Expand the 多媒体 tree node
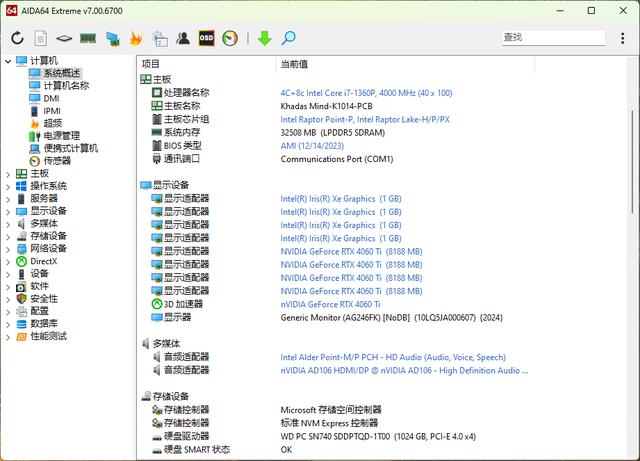The height and width of the screenshot is (461, 640). coord(8,224)
